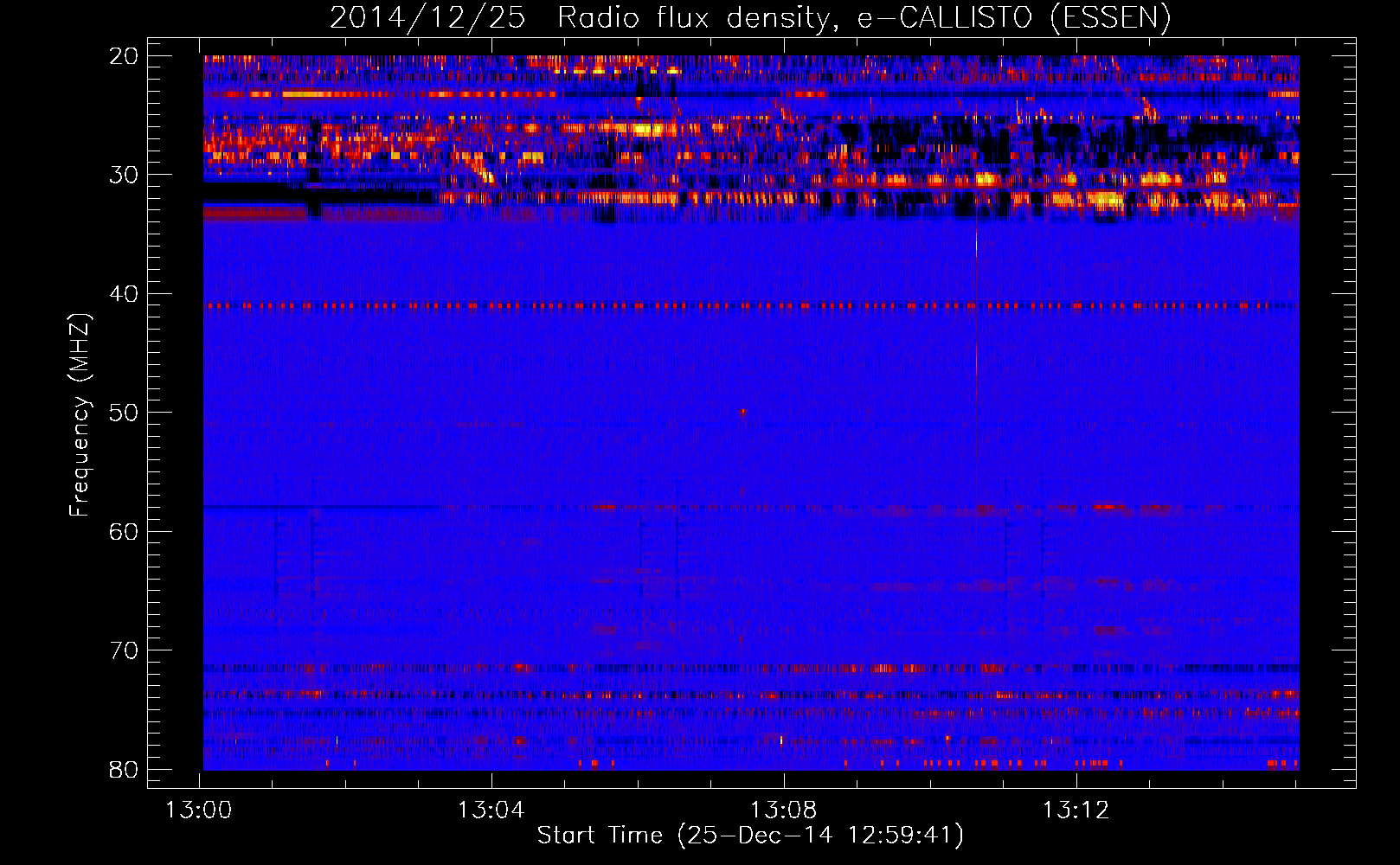Click the 80 frequency tick label
1400x865 pixels.
tap(125, 769)
